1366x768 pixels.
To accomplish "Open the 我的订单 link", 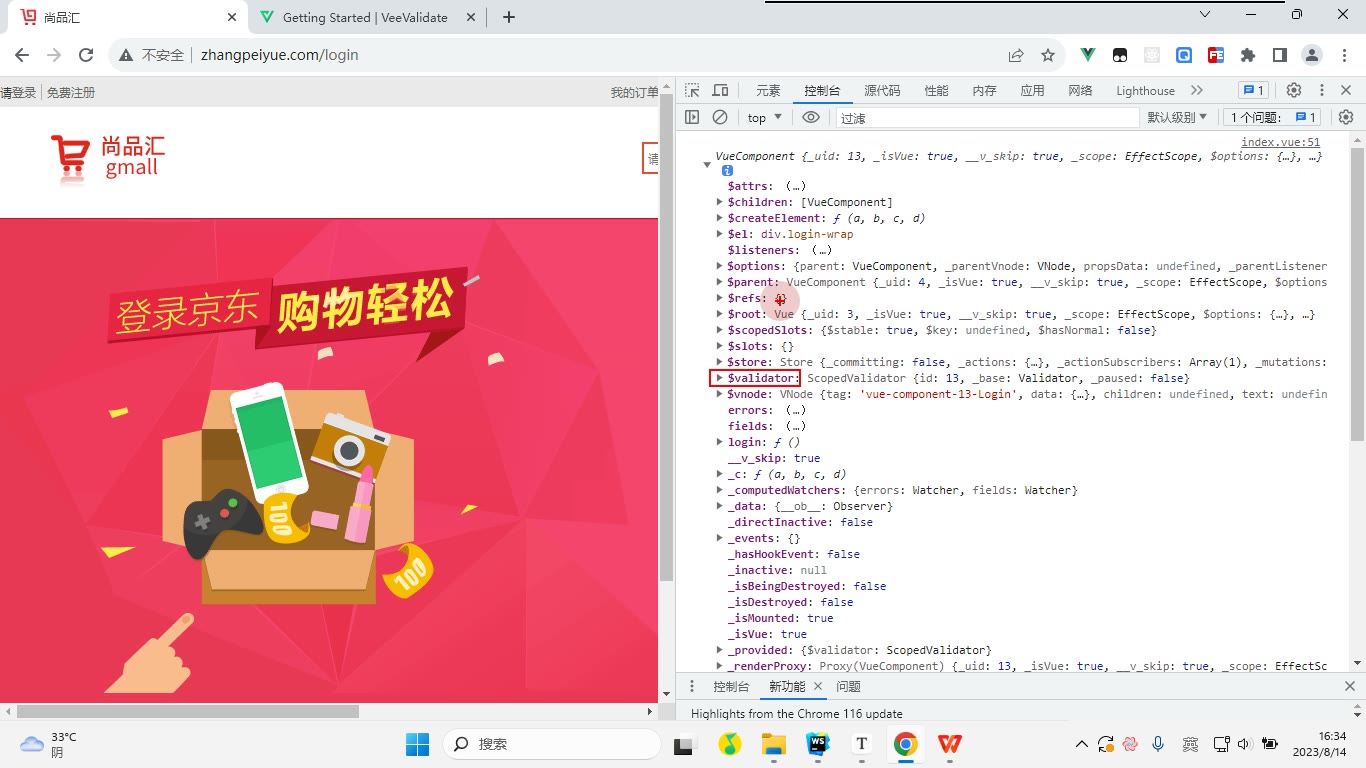I will click(x=634, y=93).
